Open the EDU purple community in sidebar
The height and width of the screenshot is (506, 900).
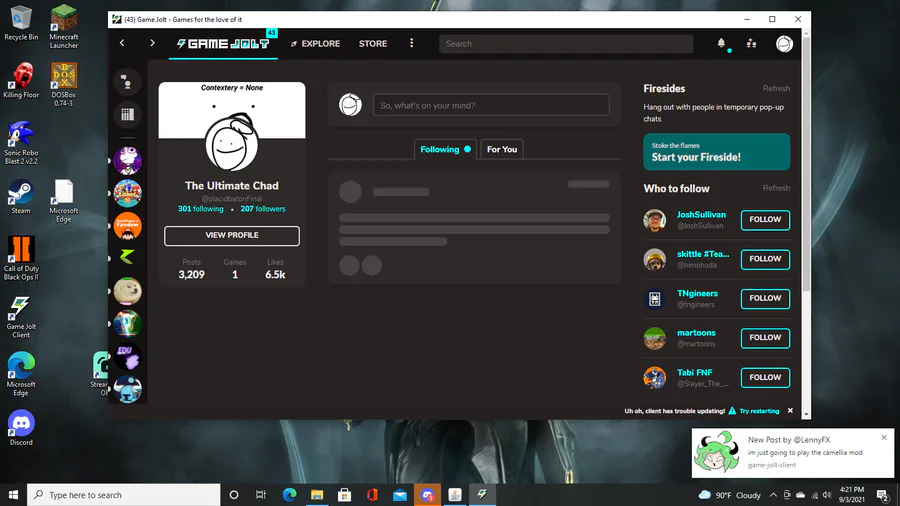pos(127,356)
